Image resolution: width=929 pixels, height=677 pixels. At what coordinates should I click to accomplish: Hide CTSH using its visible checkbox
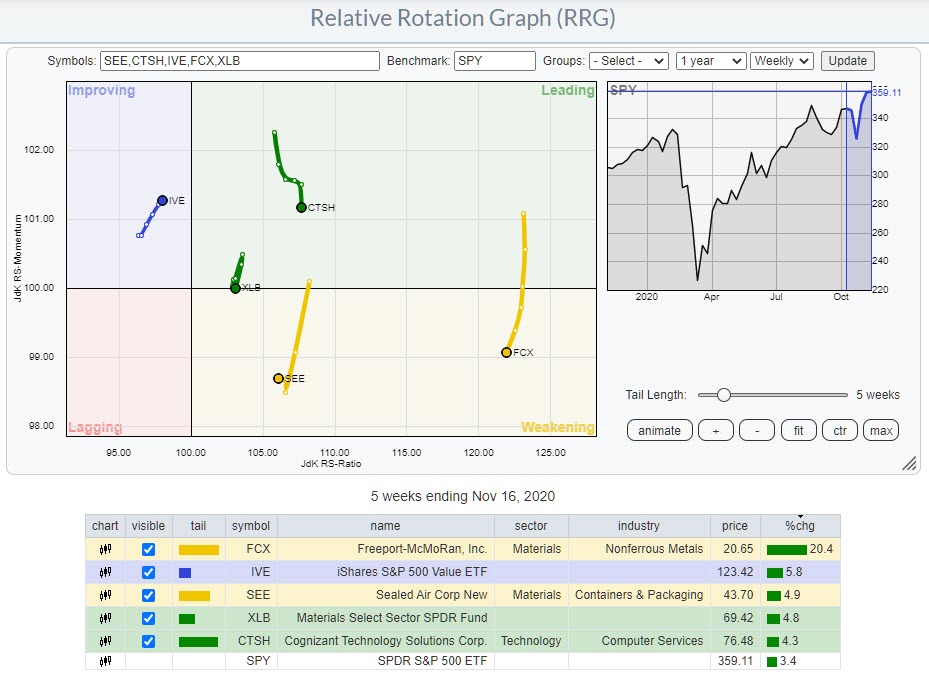click(x=149, y=641)
